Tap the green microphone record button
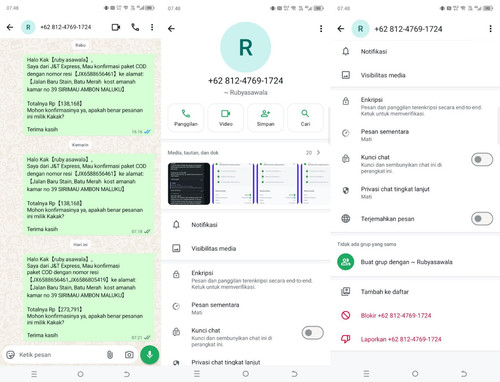The width and height of the screenshot is (500, 382). [150, 354]
